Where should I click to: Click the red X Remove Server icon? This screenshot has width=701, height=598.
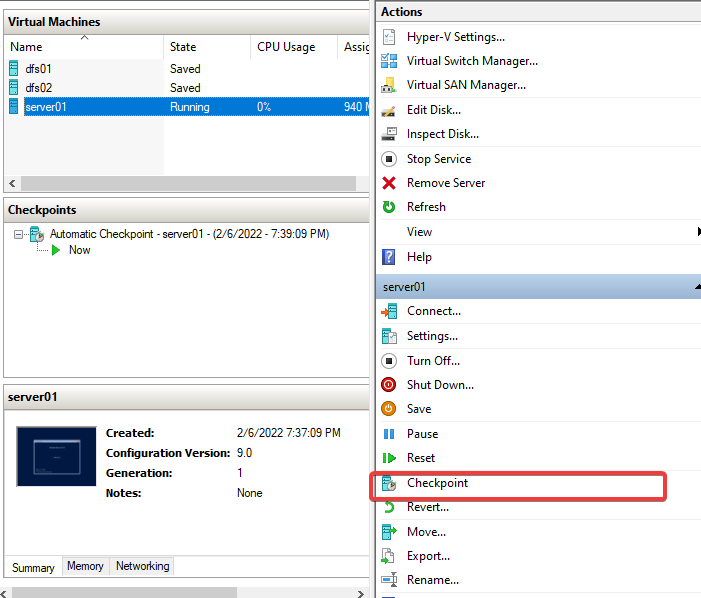click(x=389, y=183)
